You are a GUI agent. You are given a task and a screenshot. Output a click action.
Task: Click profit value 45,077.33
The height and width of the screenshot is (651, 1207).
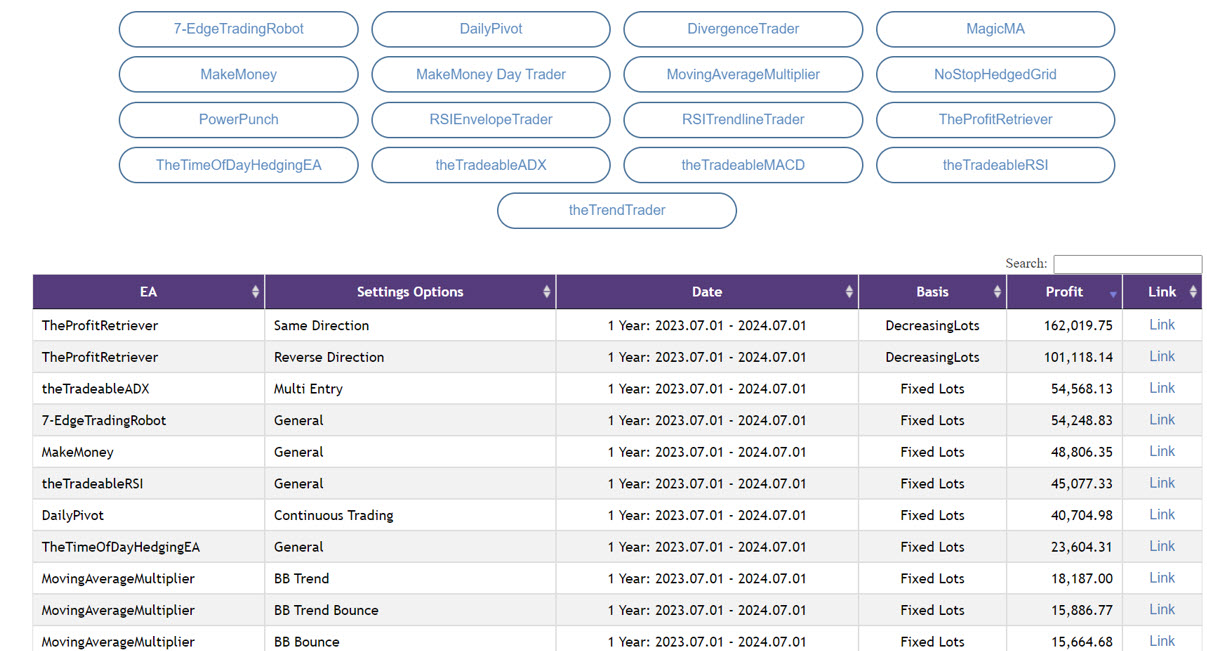tap(1082, 484)
